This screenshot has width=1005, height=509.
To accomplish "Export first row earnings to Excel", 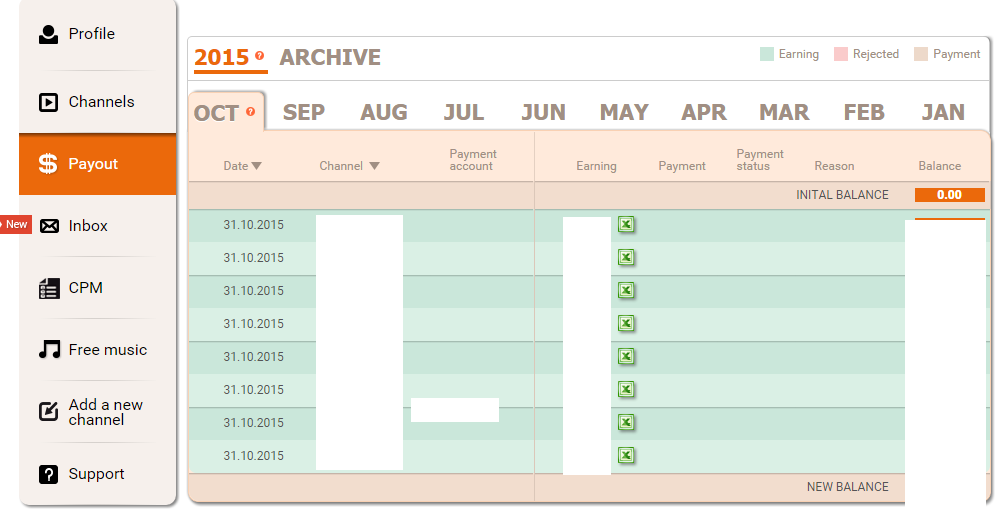I will tap(625, 225).
